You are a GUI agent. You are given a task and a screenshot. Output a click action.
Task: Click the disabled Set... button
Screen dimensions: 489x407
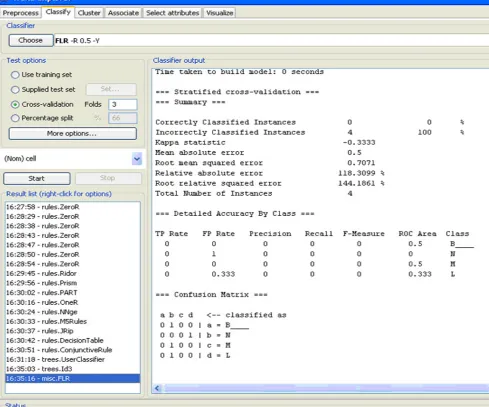[111, 89]
